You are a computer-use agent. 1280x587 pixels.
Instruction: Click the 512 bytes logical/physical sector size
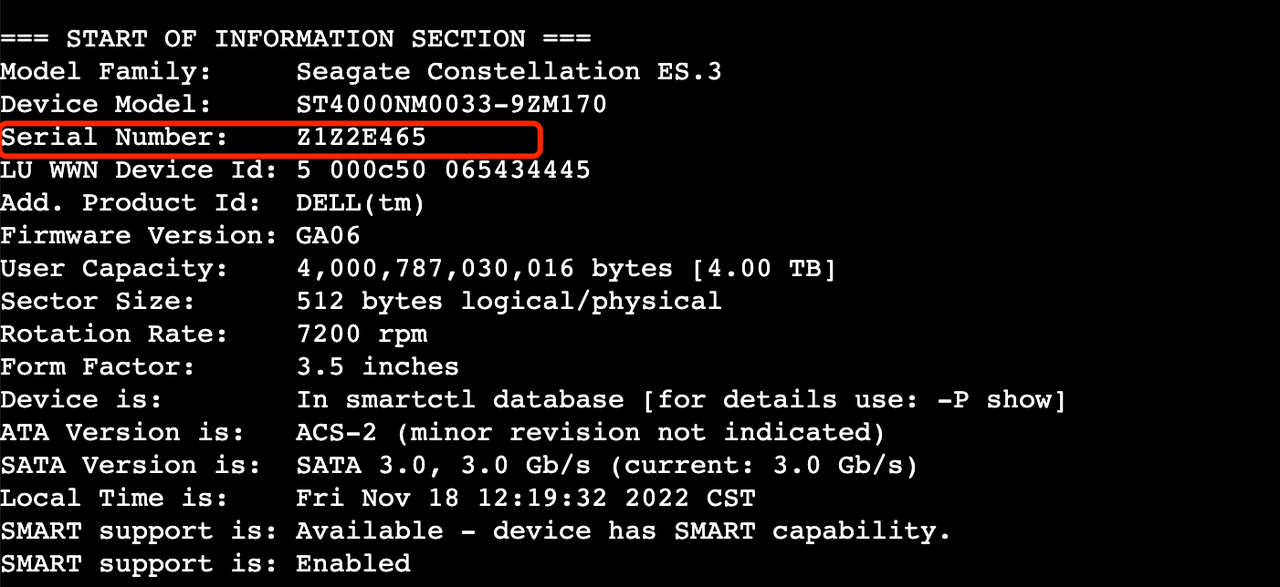pos(509,301)
